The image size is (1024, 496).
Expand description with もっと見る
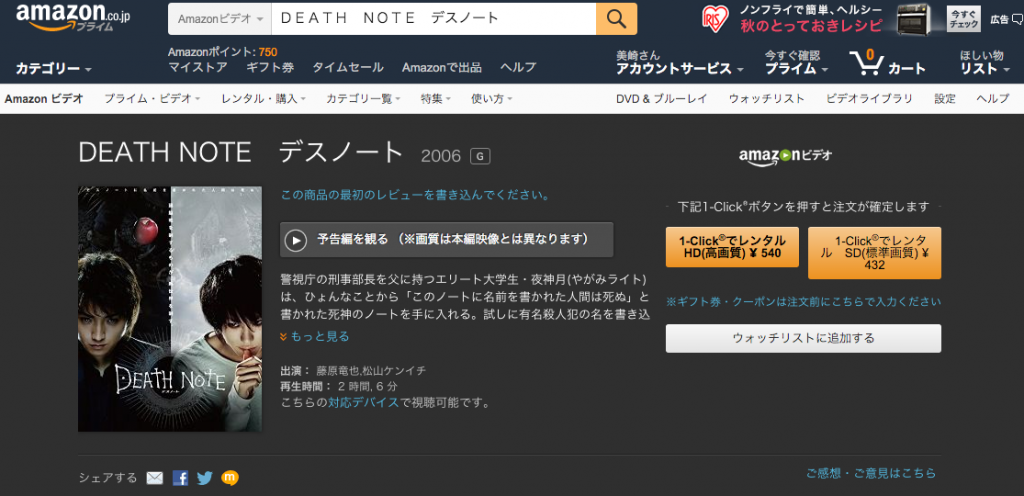pos(314,336)
